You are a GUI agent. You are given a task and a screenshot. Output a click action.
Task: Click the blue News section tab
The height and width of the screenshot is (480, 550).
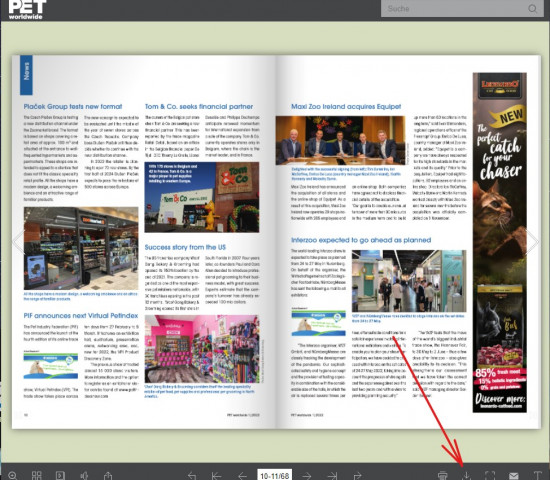[26, 75]
